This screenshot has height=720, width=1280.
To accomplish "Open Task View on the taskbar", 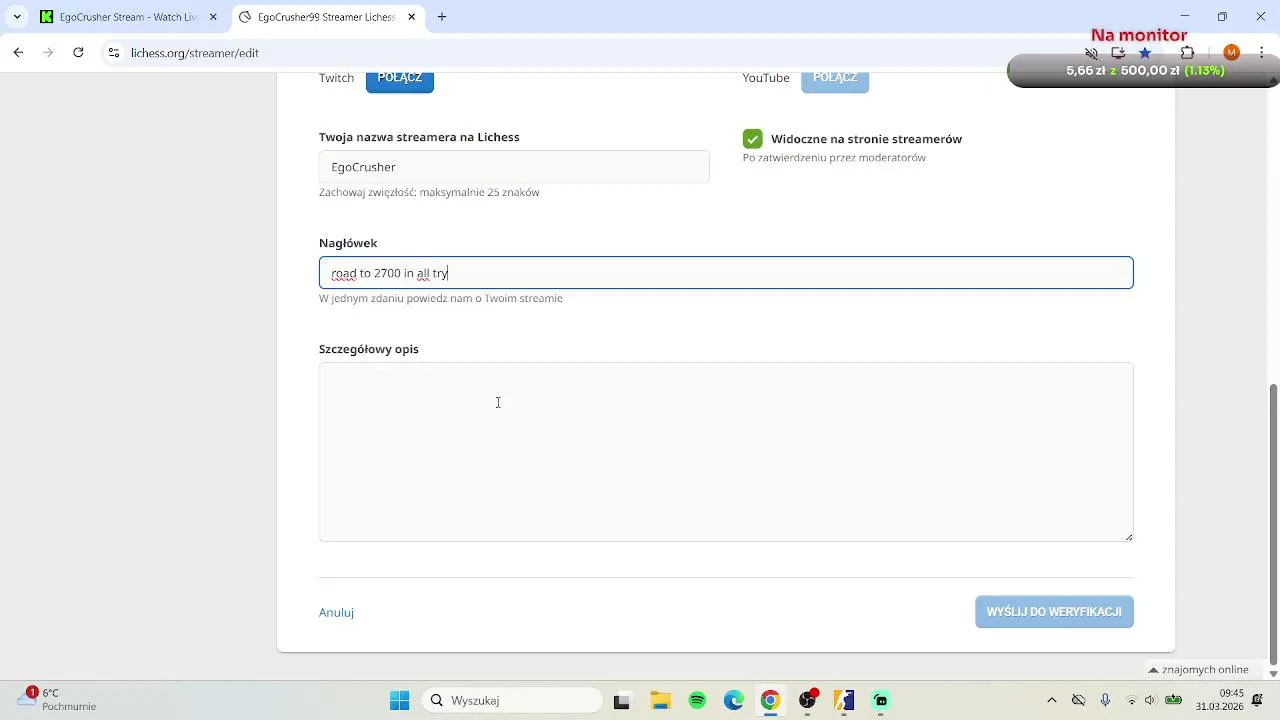I will [621, 700].
